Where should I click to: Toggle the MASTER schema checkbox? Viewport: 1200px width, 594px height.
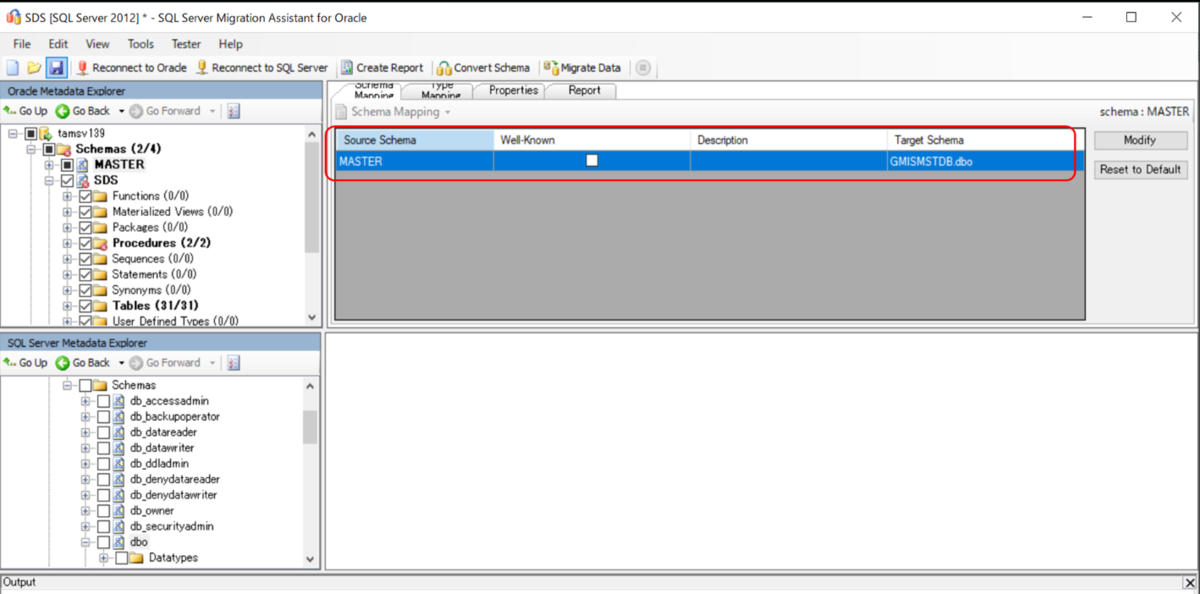[x=67, y=165]
